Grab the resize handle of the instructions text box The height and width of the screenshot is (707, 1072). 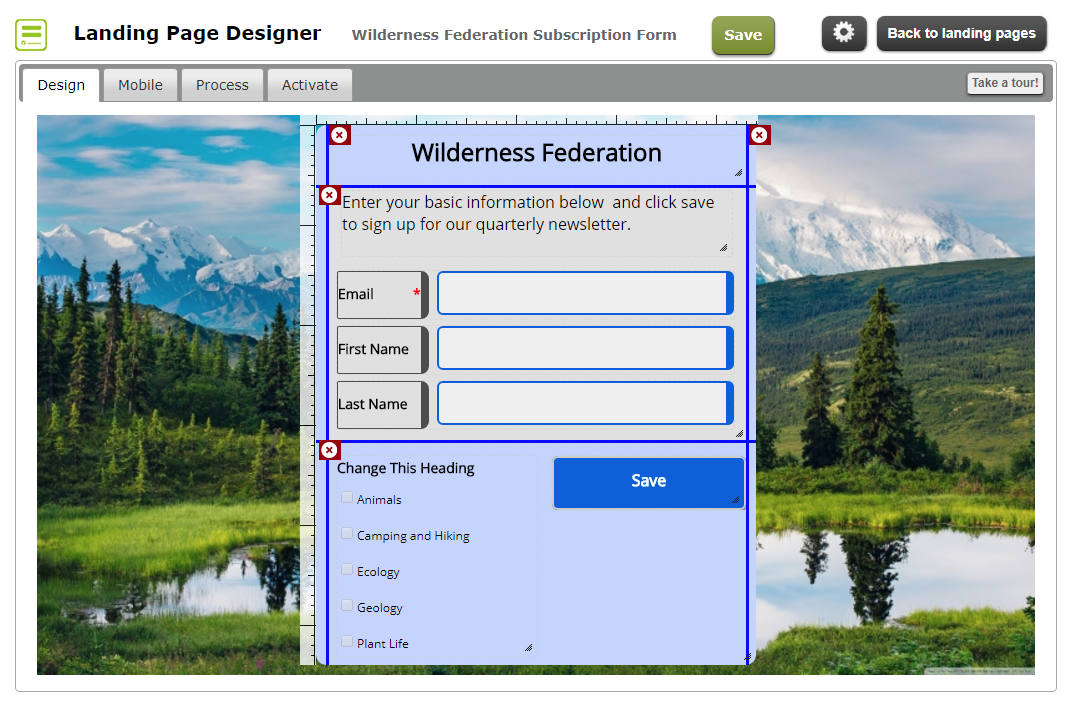pyautogui.click(x=723, y=248)
